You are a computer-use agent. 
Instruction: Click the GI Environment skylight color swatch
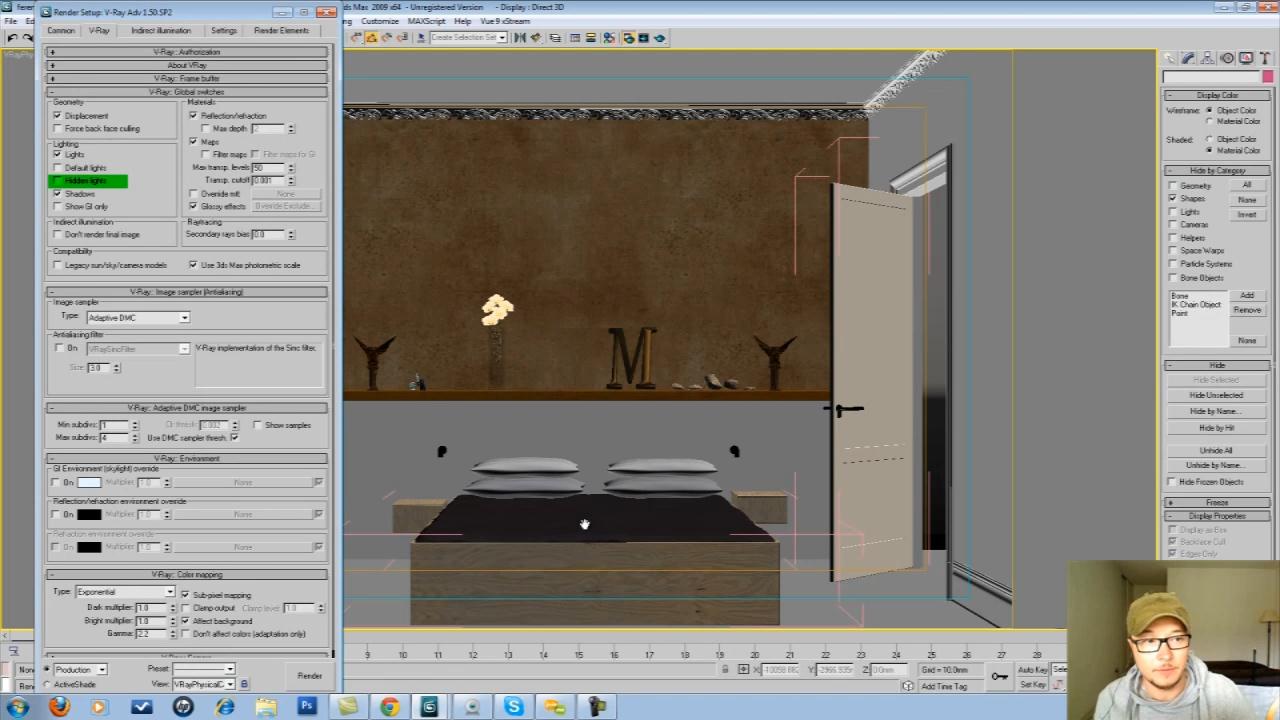coord(89,483)
